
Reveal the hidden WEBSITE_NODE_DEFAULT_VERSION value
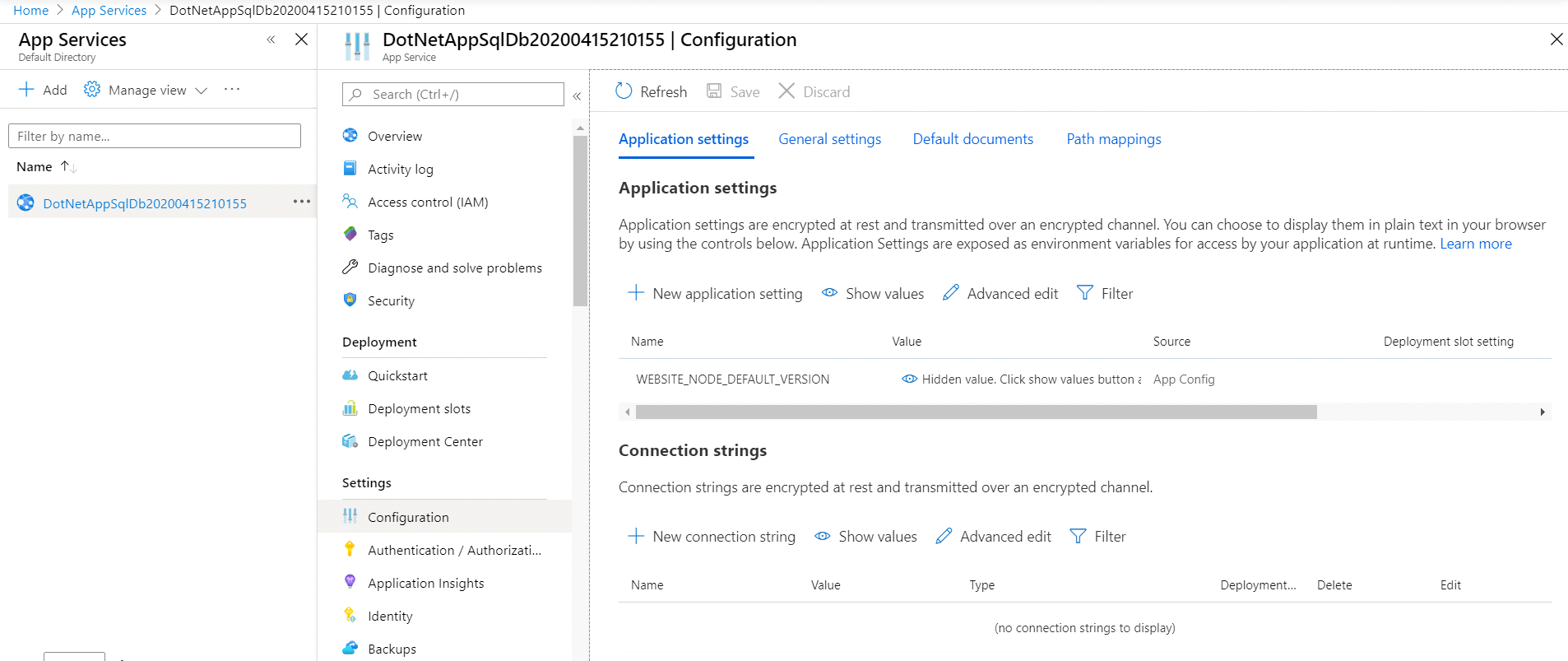[909, 379]
